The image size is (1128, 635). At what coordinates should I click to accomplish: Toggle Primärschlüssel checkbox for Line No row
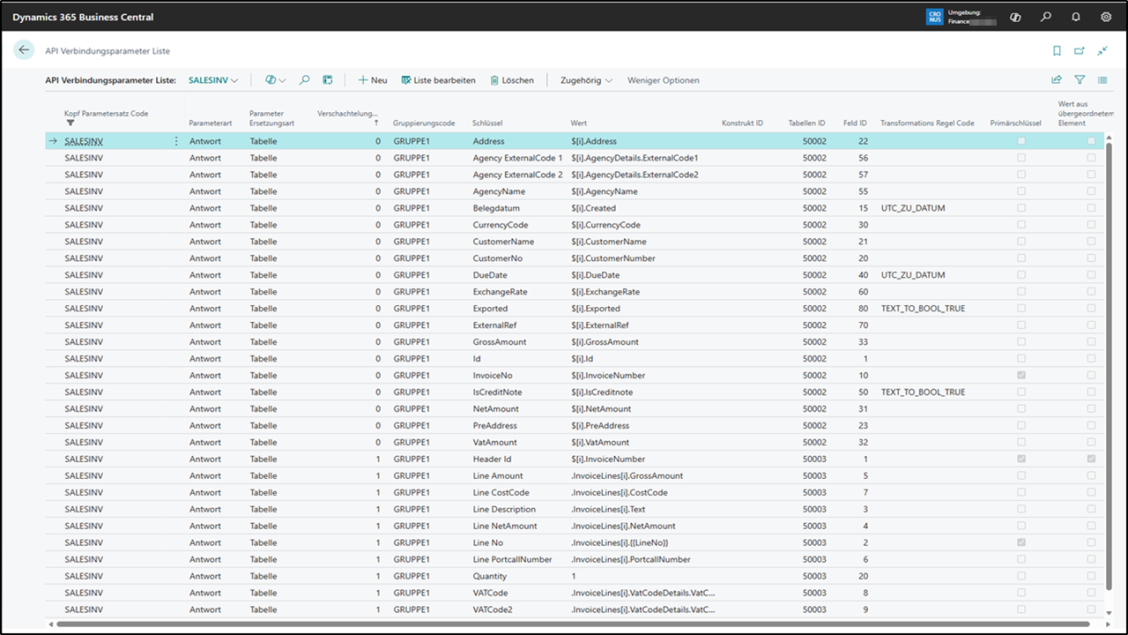click(x=1022, y=542)
